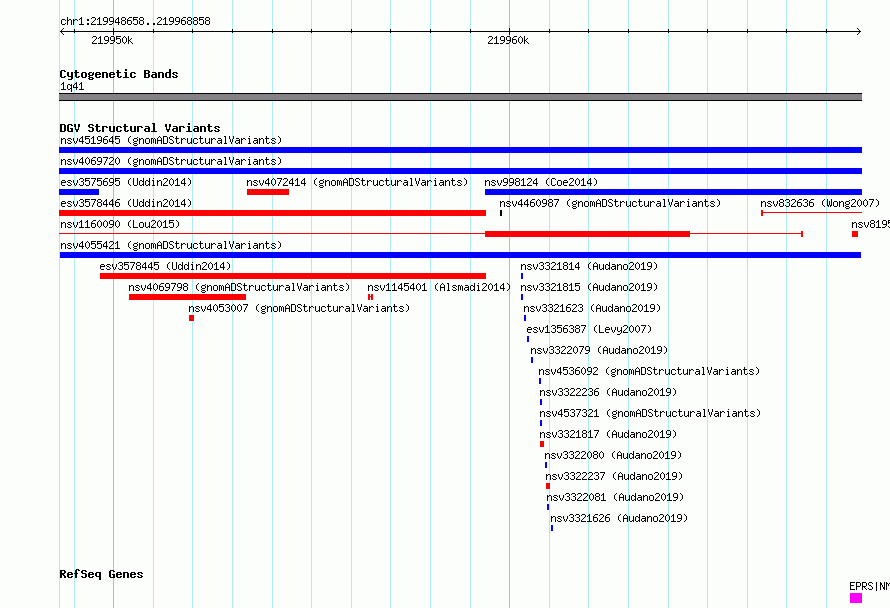Click the long red bar of esv3578446
The width and height of the screenshot is (890, 608).
coord(272,213)
